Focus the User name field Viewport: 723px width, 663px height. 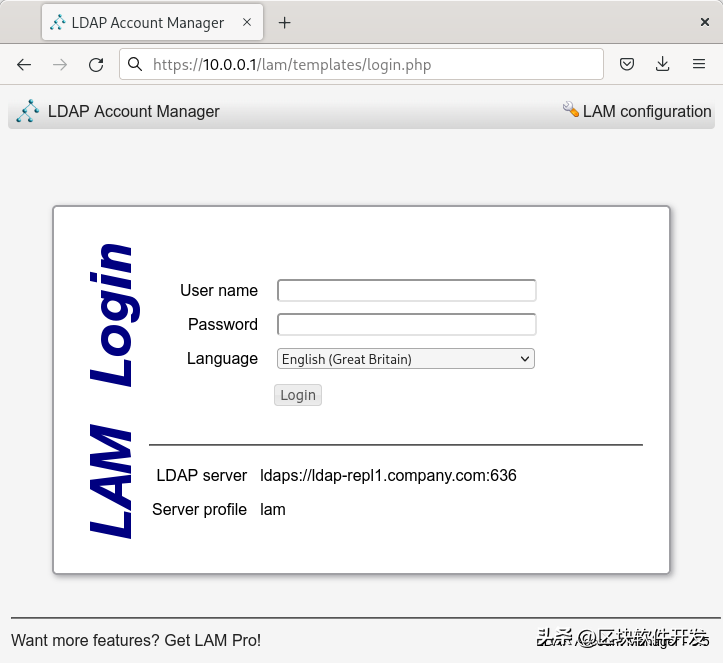pyautogui.click(x=406, y=290)
